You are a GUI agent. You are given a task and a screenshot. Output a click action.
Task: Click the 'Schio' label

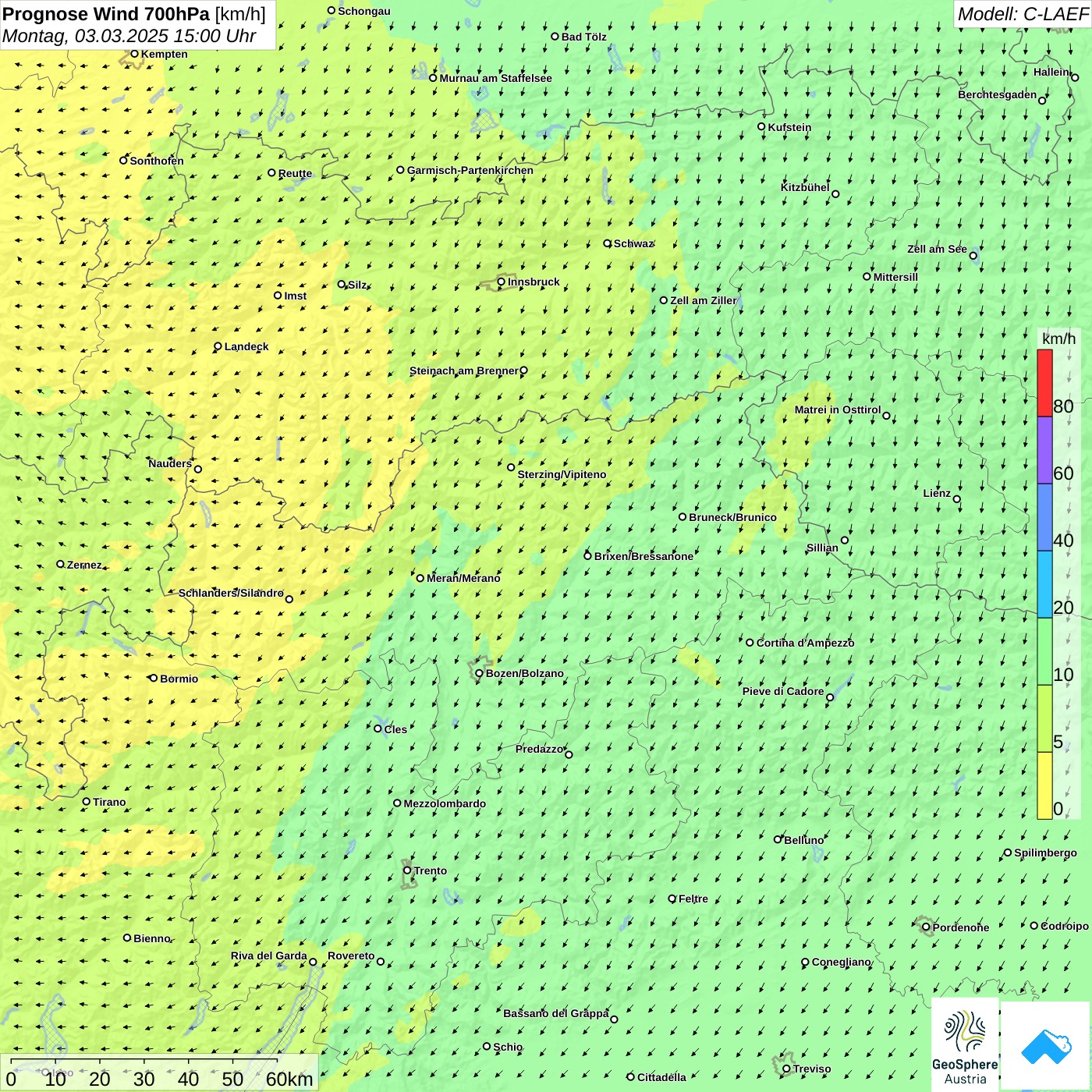tap(508, 1047)
